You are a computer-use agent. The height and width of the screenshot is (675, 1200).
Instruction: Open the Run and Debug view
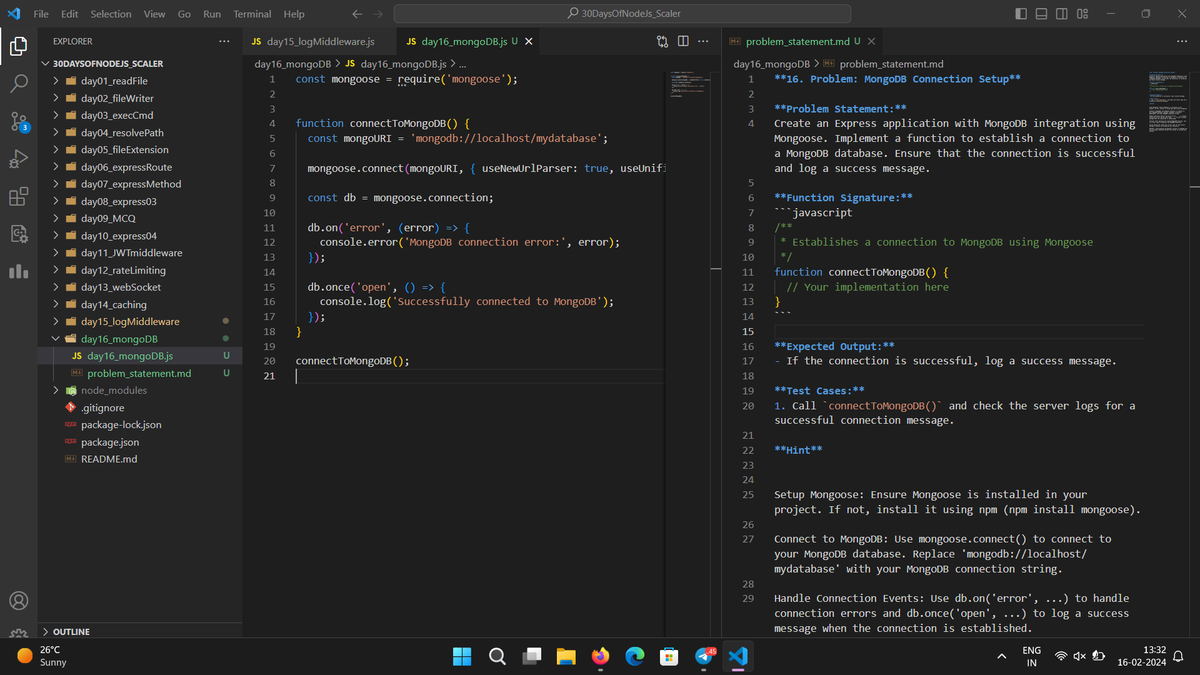(x=18, y=159)
